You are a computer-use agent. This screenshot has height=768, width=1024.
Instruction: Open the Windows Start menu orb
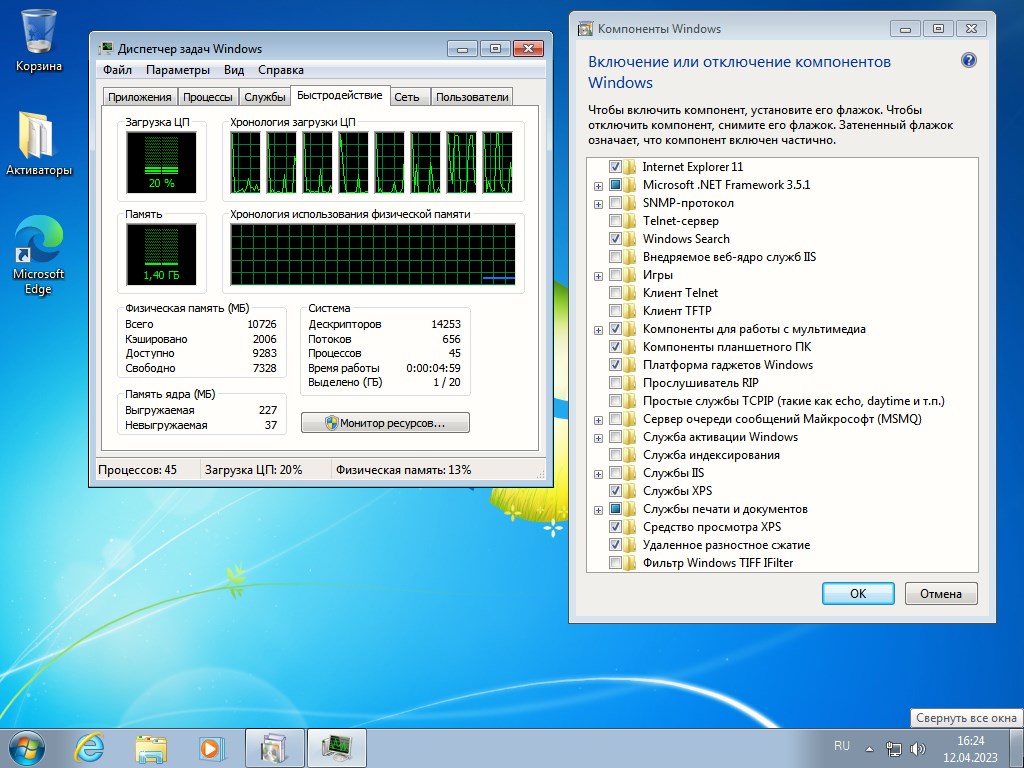click(x=27, y=748)
